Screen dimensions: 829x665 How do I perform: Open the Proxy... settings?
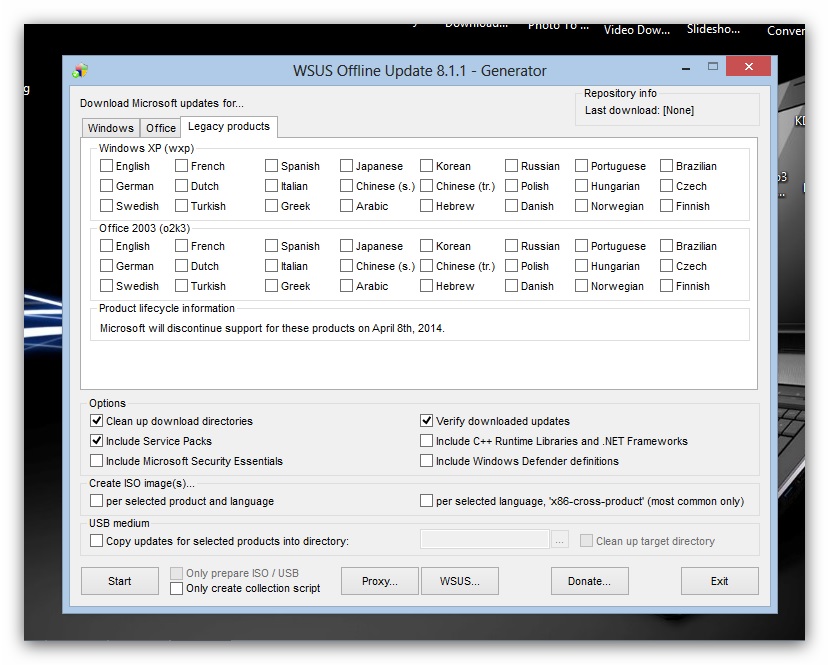pyautogui.click(x=379, y=581)
